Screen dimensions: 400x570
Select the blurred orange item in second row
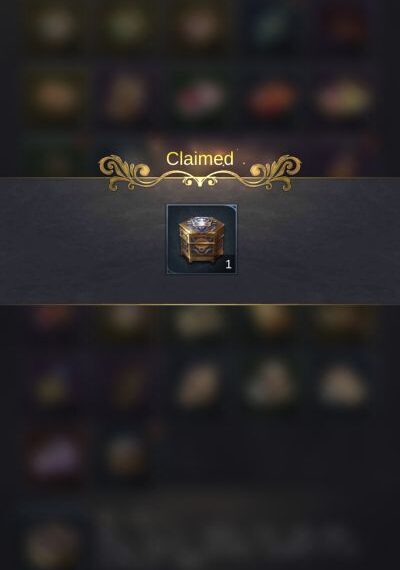point(56,95)
